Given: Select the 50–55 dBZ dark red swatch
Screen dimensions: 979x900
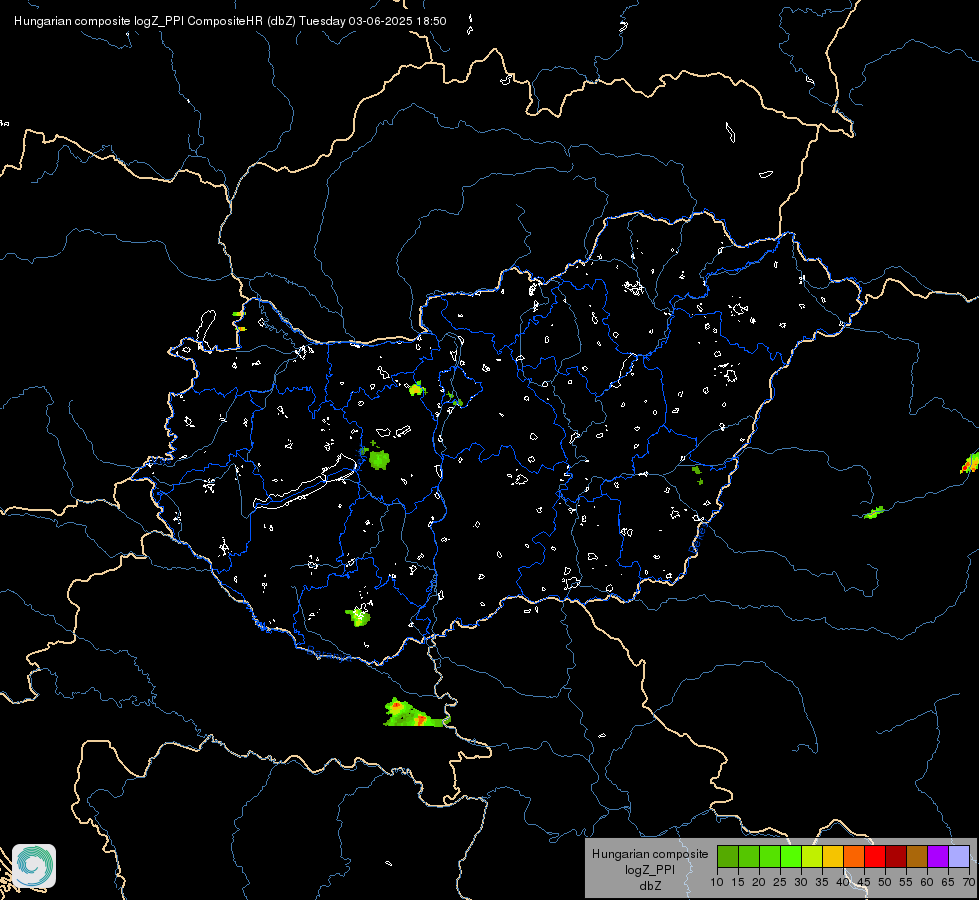Looking at the screenshot, I should [x=896, y=857].
